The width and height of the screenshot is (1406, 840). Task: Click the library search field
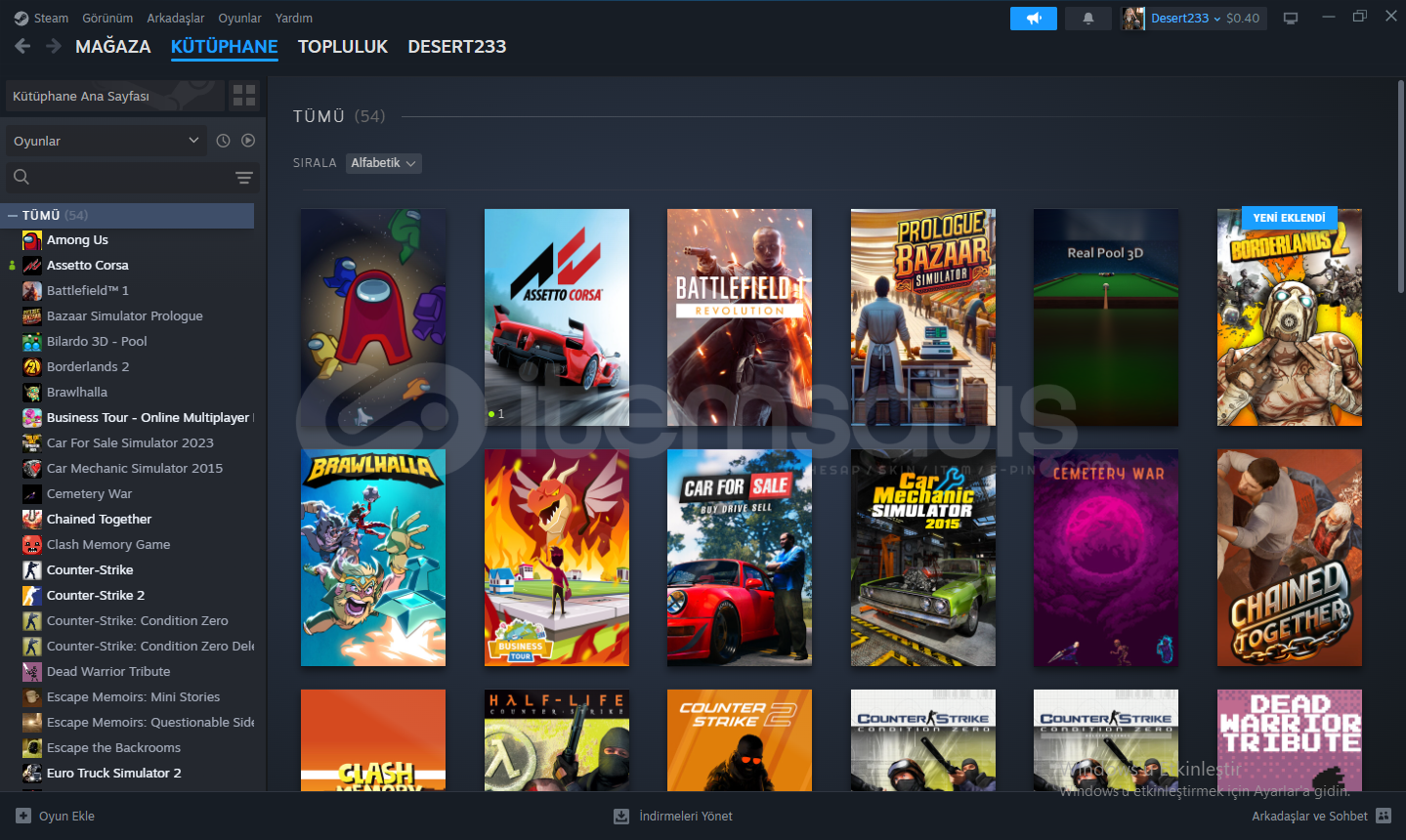click(x=132, y=177)
